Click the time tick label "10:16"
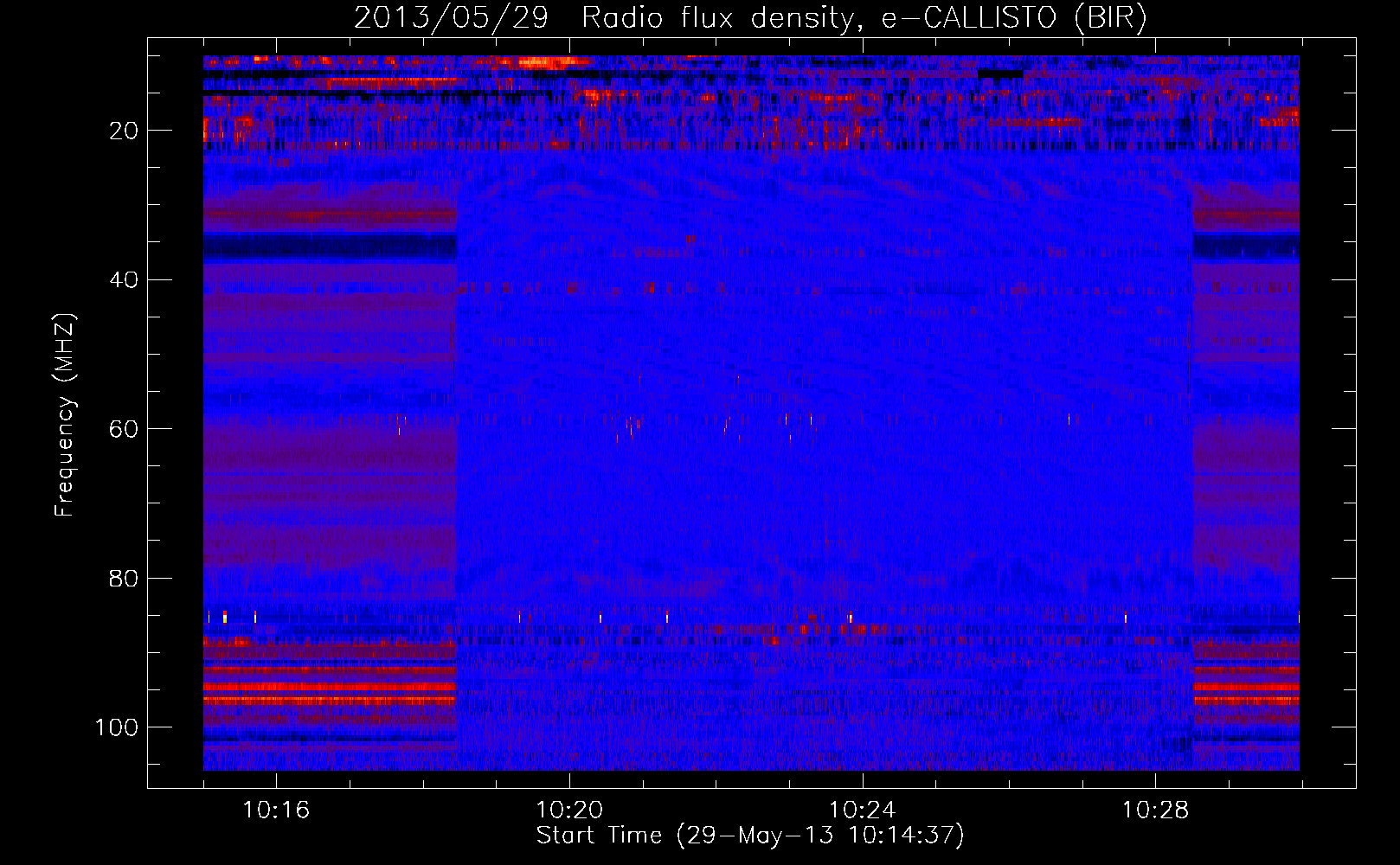This screenshot has width=1400, height=865. pos(276,811)
